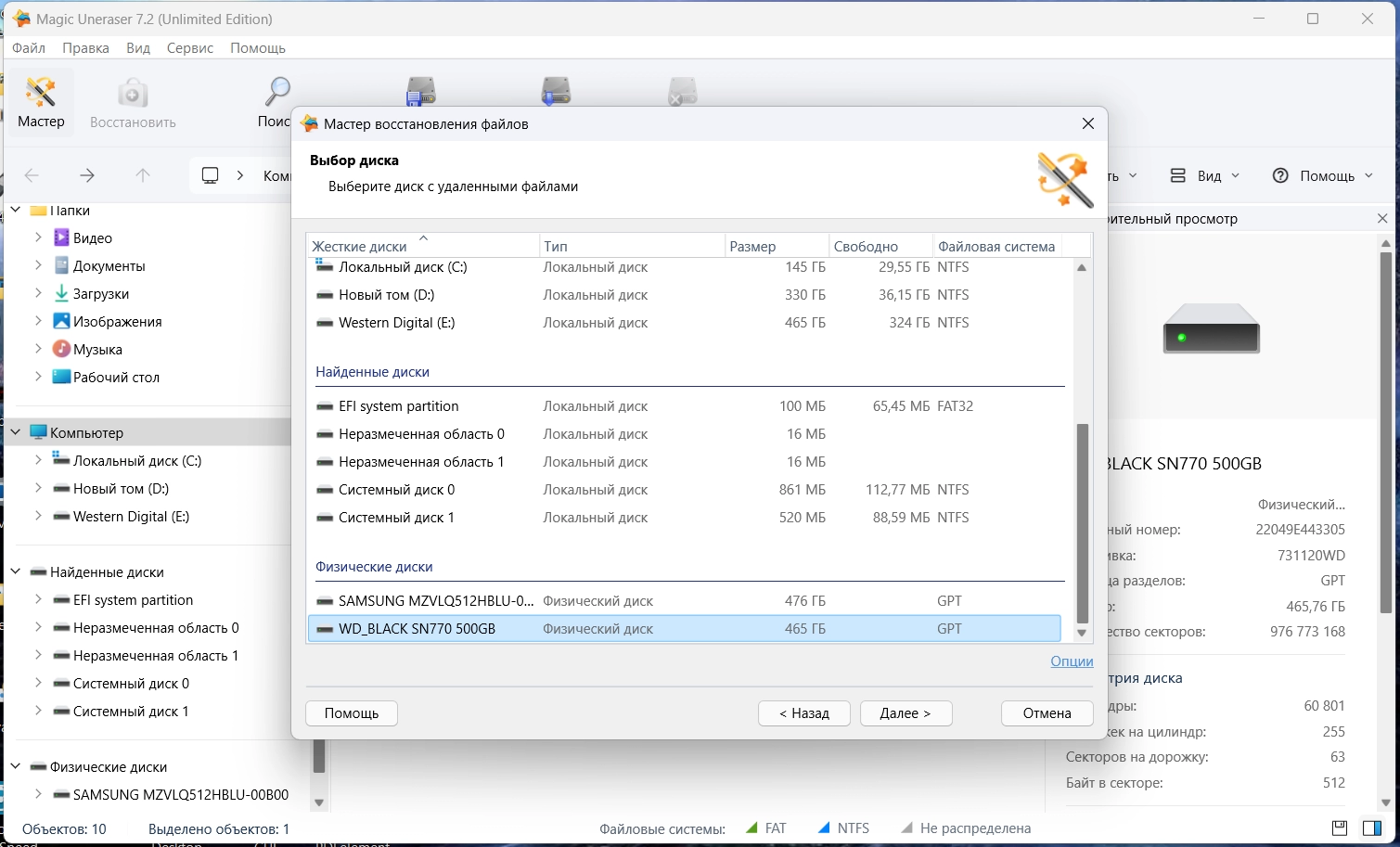This screenshot has width=1400, height=847.
Task: Click the save-disk icon with floppy
Action: coord(421,92)
